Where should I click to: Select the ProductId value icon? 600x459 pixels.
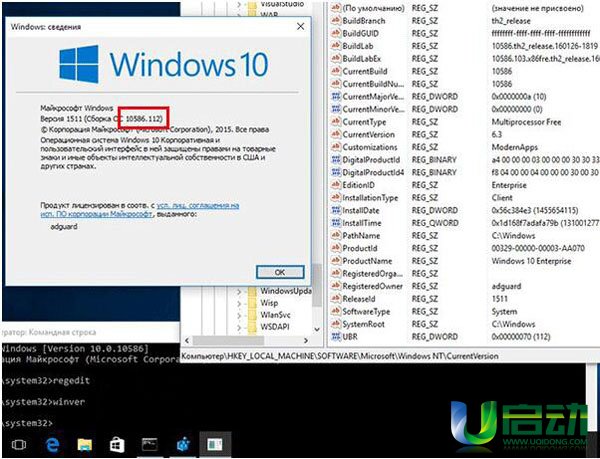click(336, 248)
